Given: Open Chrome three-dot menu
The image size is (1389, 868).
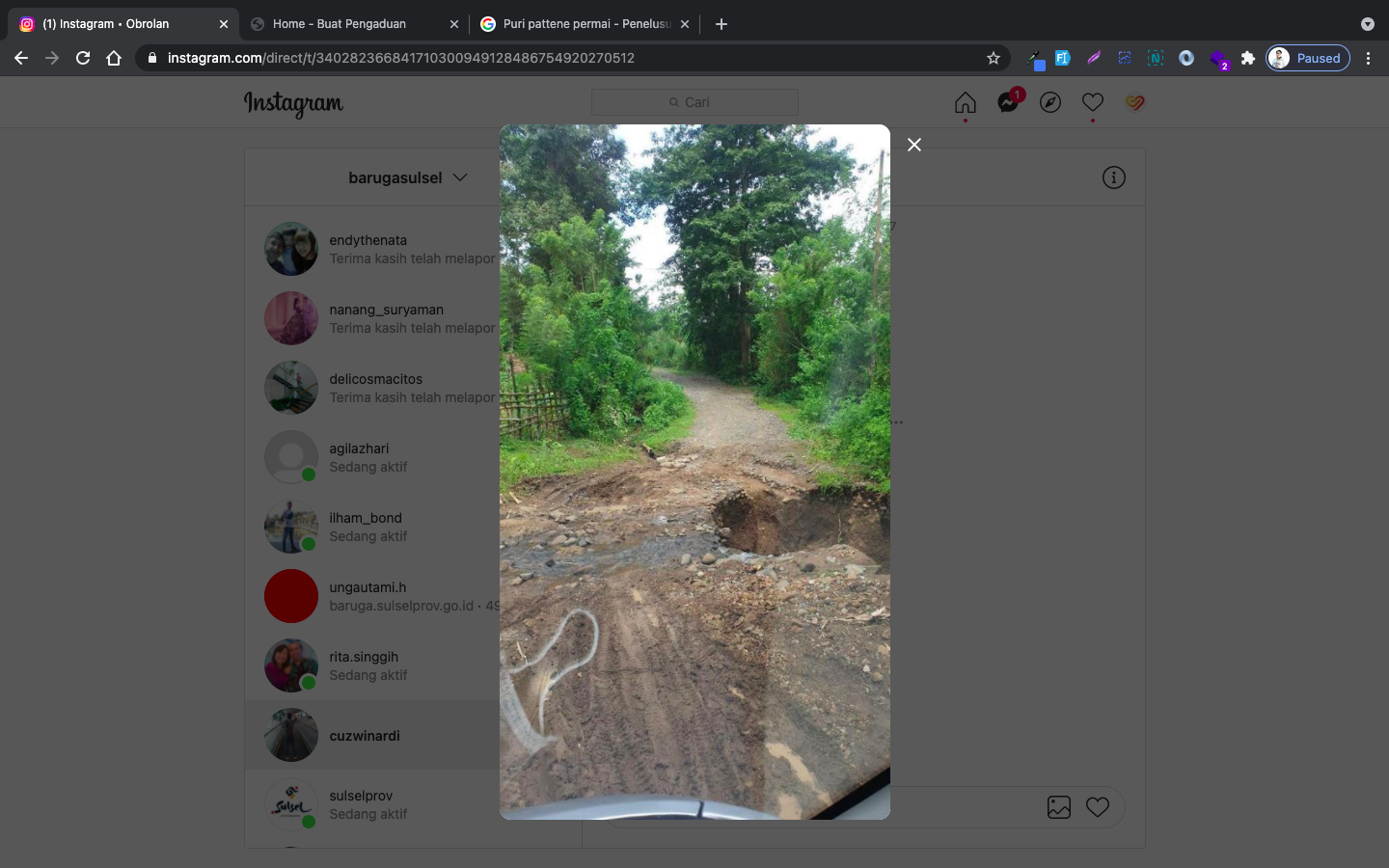Looking at the screenshot, I should (1368, 58).
